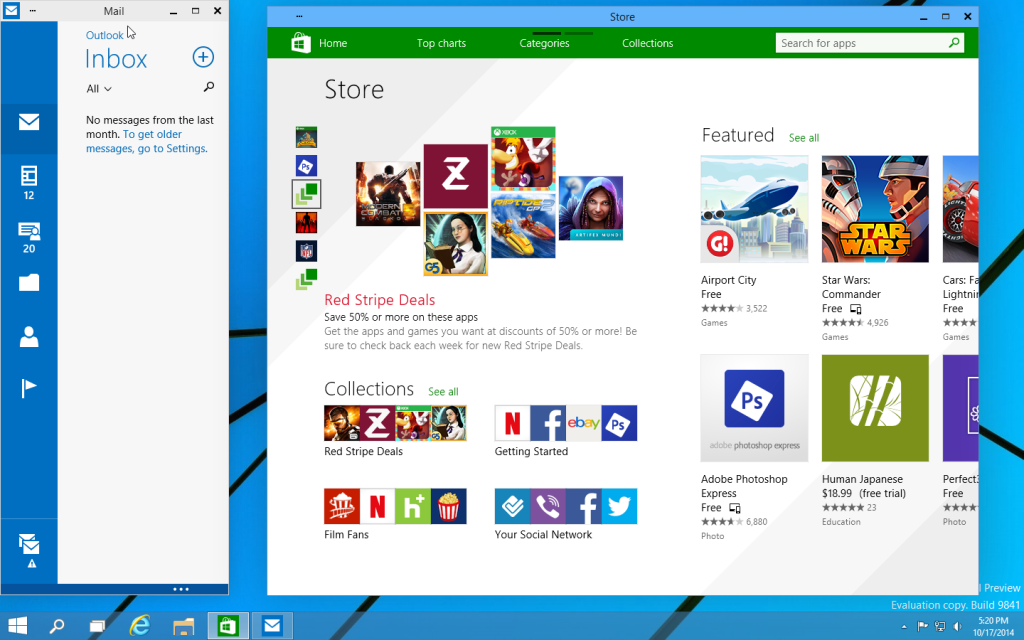Click 'See all' next to Featured
The height and width of the screenshot is (640, 1024).
click(x=803, y=137)
